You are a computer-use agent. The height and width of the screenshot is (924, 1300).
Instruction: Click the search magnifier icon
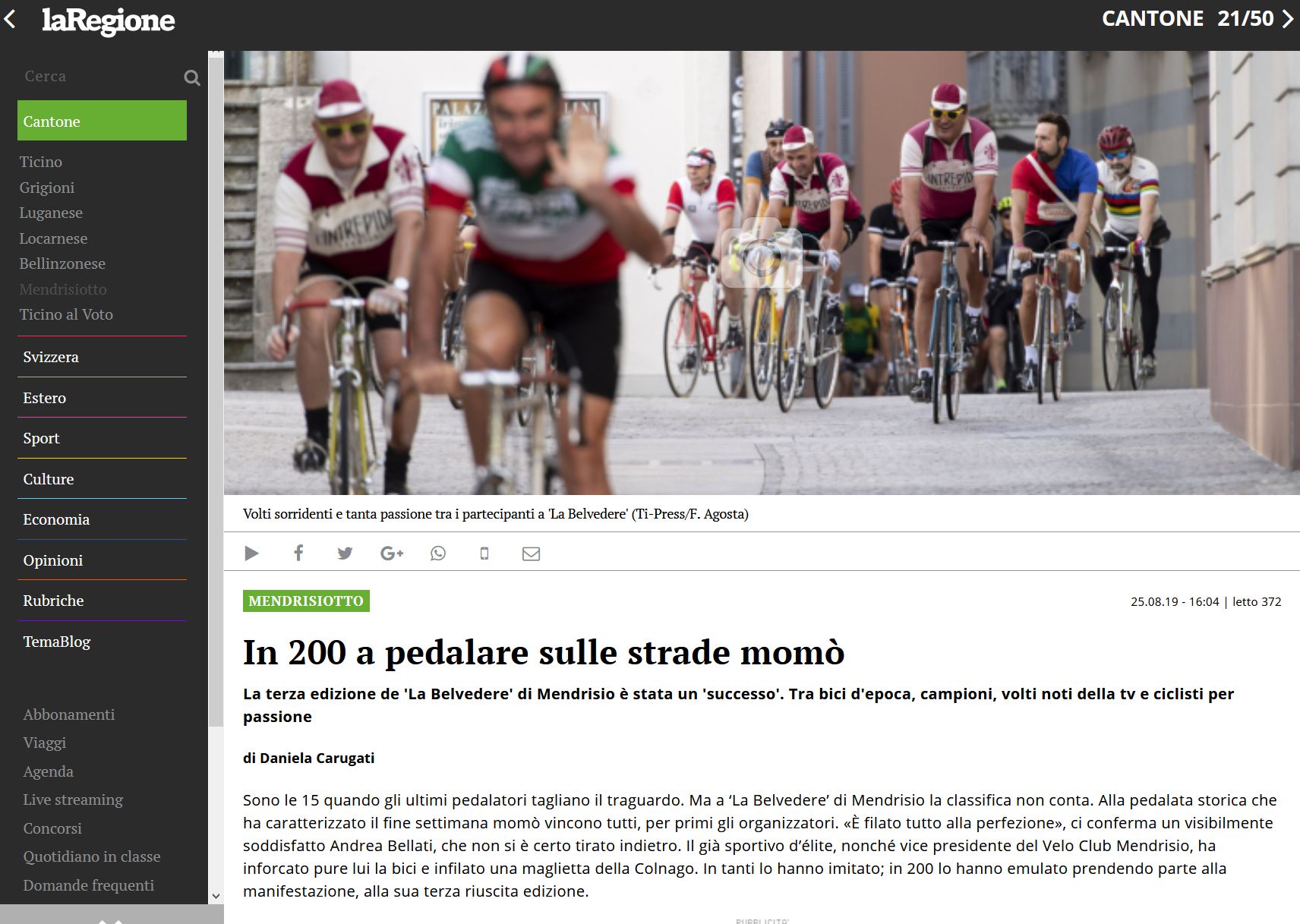192,77
